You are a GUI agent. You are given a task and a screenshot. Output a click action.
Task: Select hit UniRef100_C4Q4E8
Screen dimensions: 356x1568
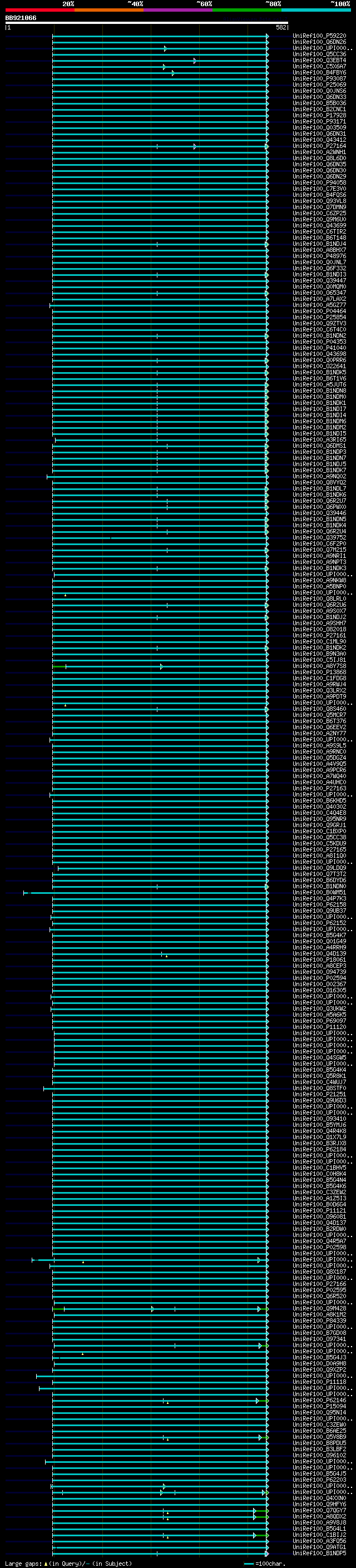click(x=319, y=813)
